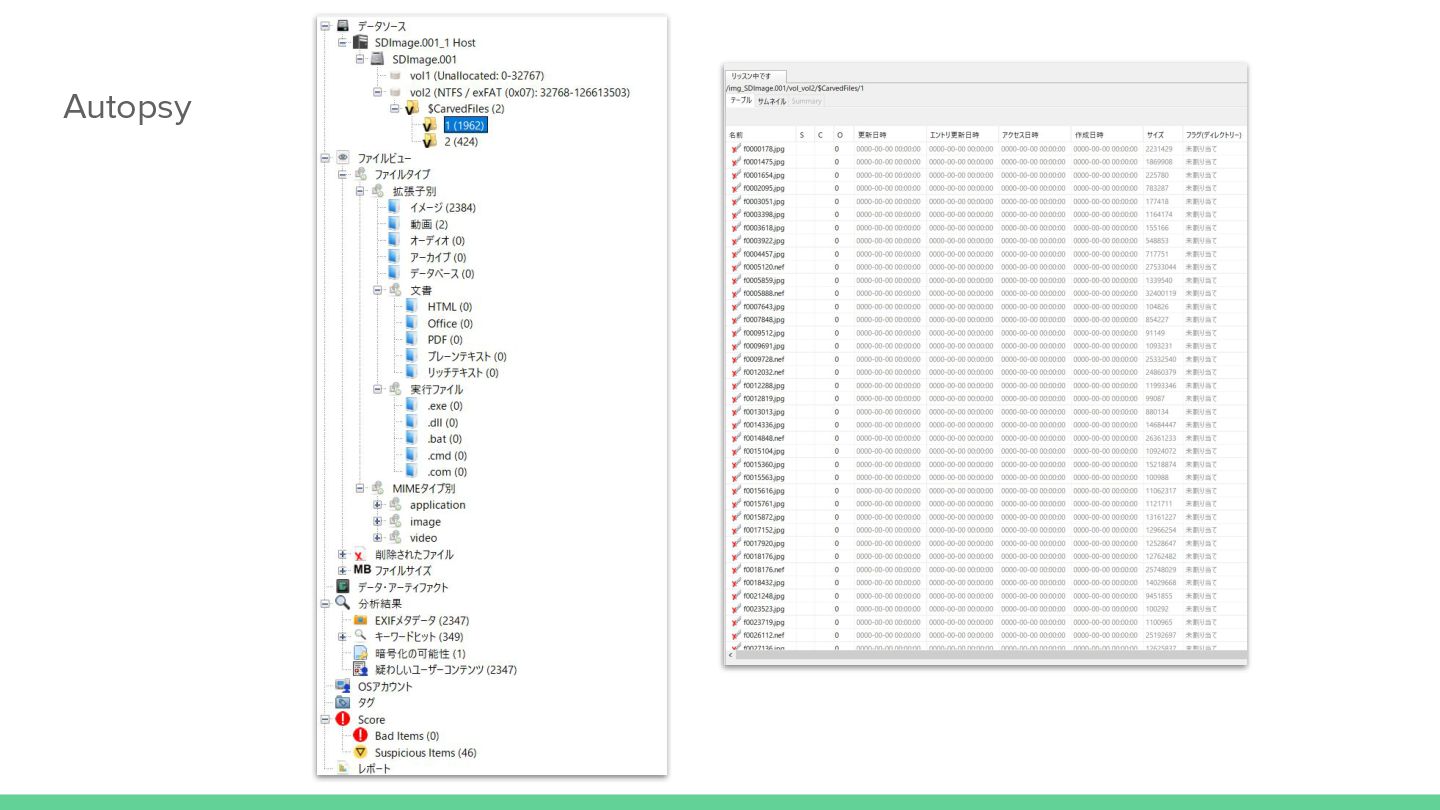The width and height of the screenshot is (1440, 810).
Task: Click the SDImage.001 disk image icon
Action: (378, 59)
